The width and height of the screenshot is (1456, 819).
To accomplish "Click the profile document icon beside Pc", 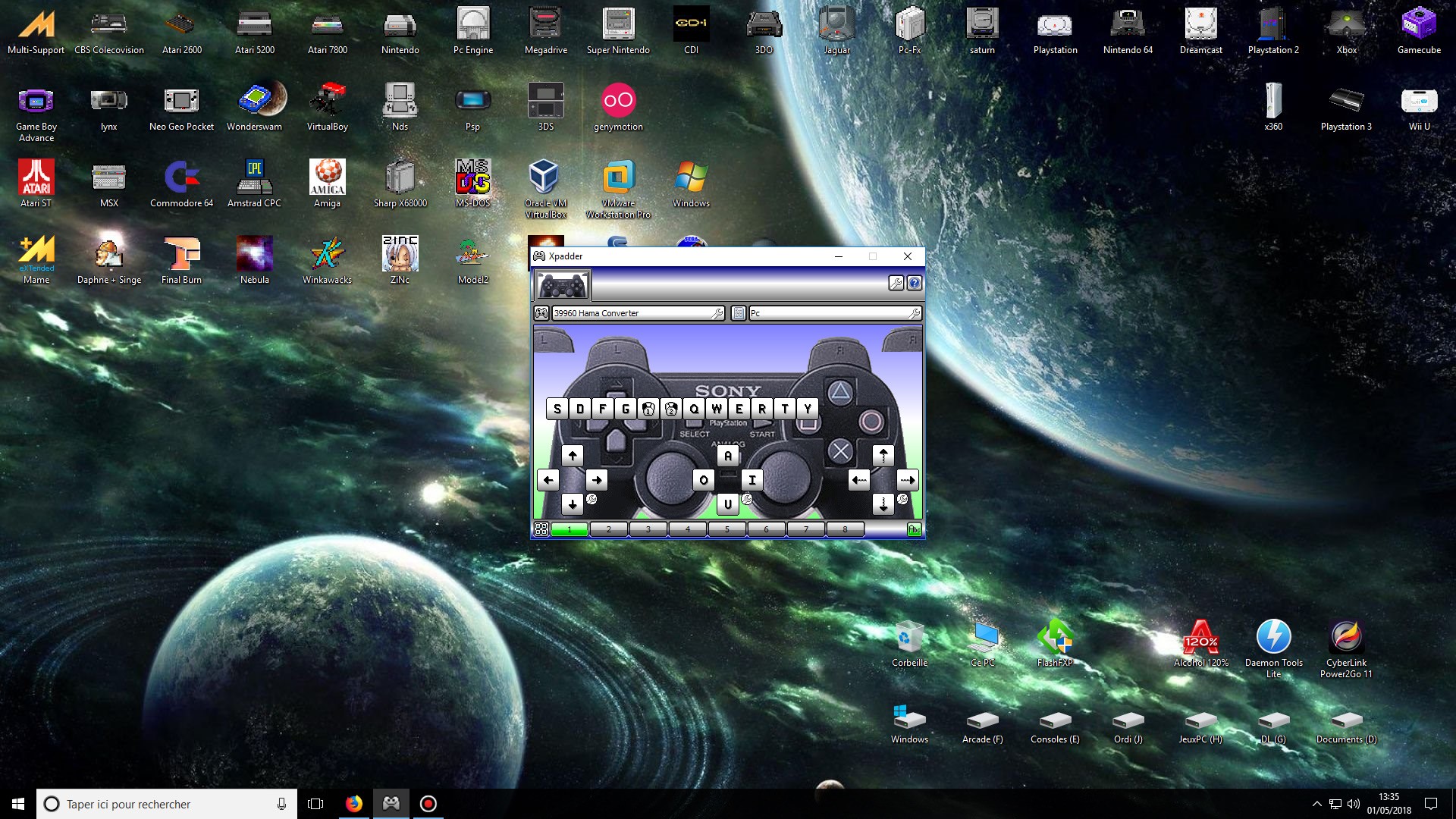I will pos(739,312).
